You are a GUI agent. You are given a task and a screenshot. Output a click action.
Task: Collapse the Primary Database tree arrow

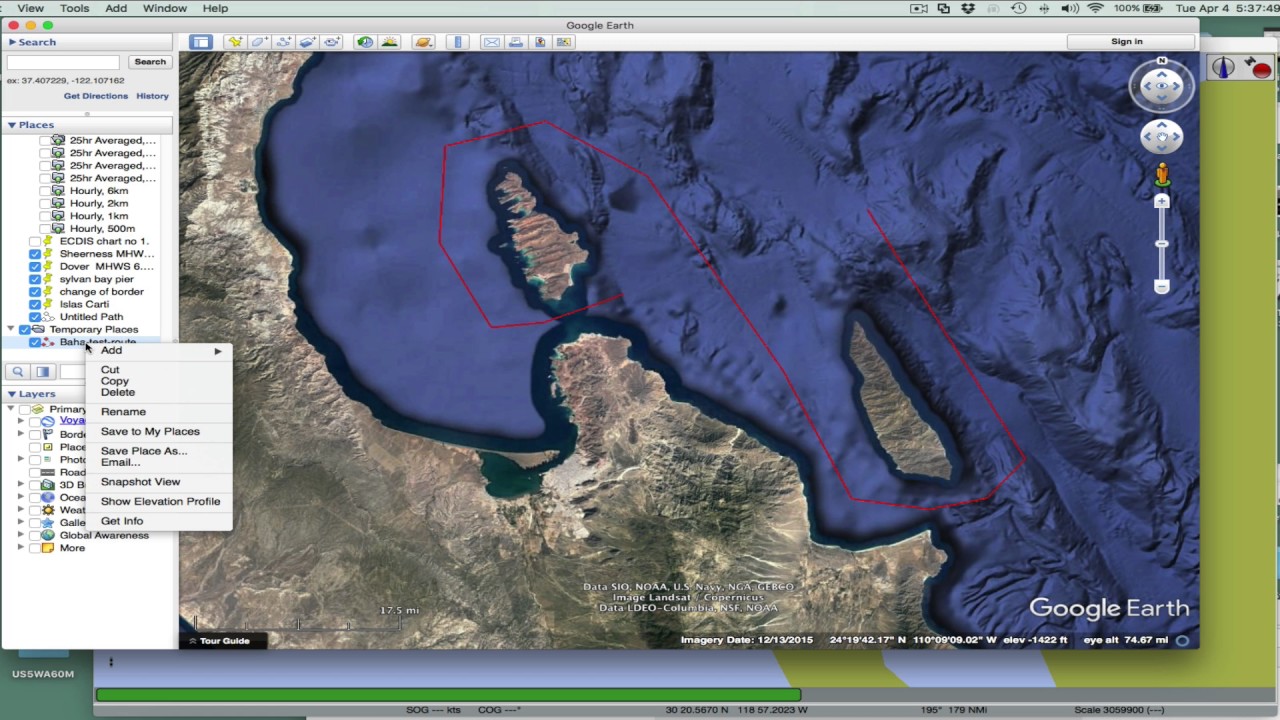pos(12,409)
